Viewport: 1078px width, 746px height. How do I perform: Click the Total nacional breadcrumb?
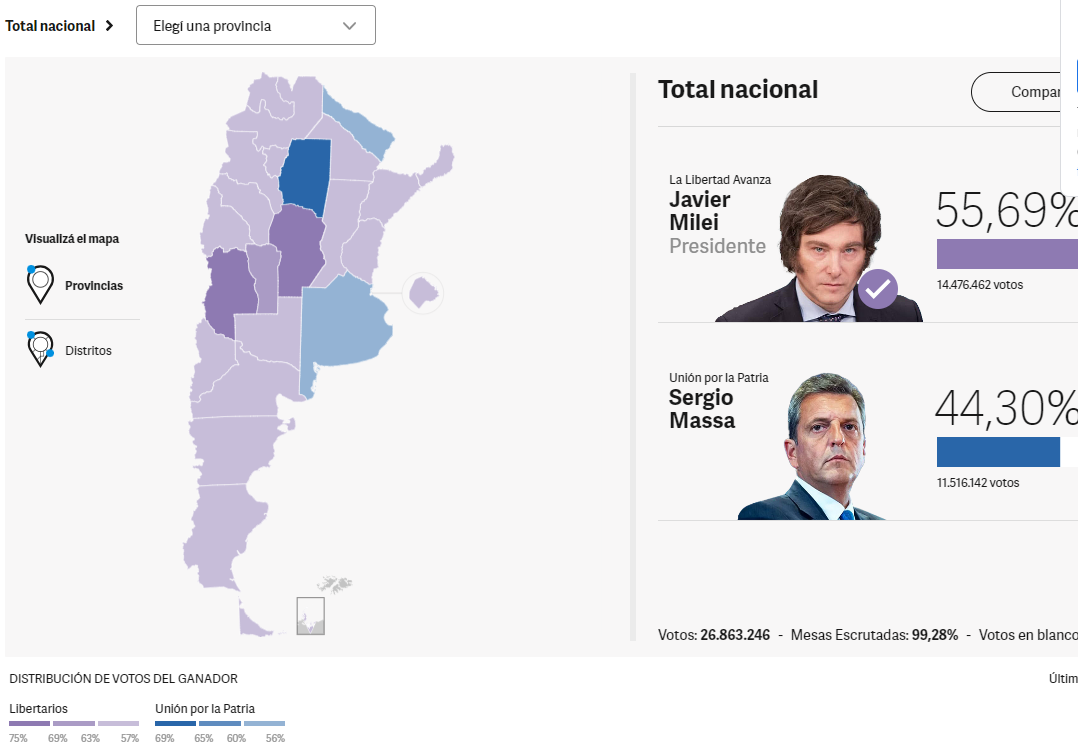[x=50, y=26]
